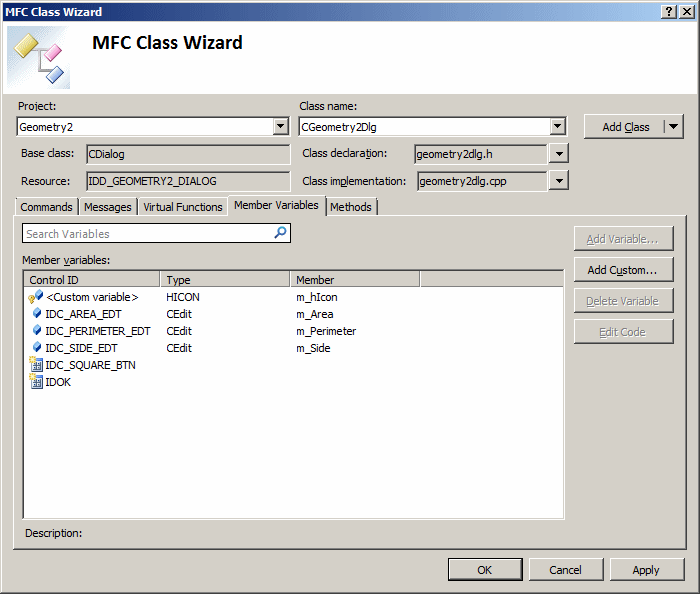Screen dimensions: 700x594
Task: Click the IDC_SQUARE_BTN control icon
Action: pos(36,364)
